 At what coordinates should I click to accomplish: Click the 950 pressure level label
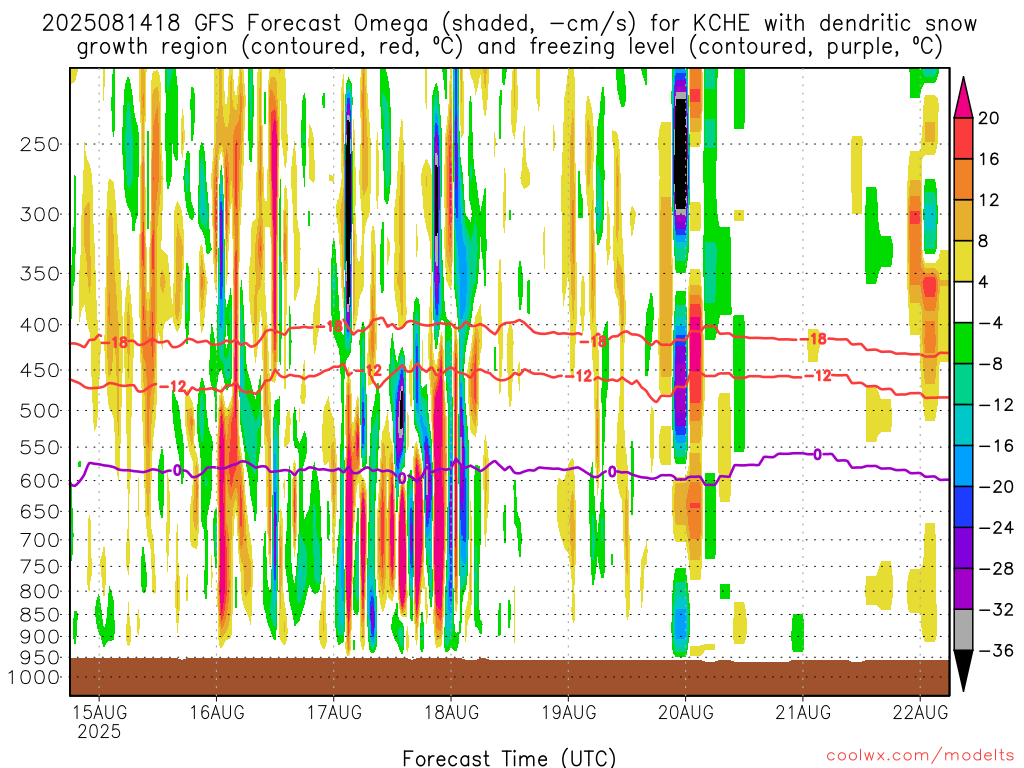pos(40,658)
